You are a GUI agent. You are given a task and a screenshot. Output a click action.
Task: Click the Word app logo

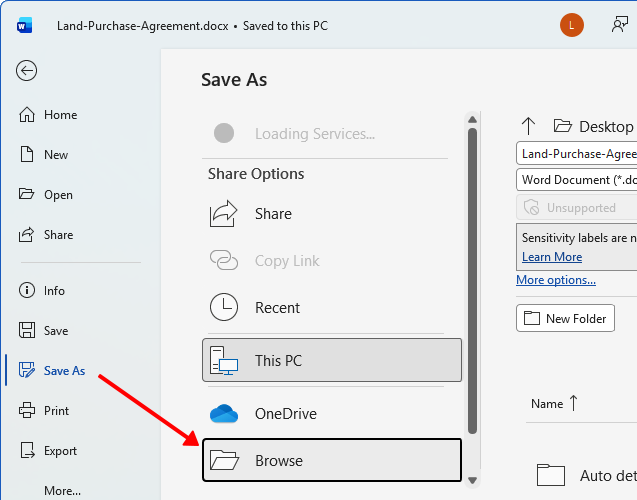[24, 26]
